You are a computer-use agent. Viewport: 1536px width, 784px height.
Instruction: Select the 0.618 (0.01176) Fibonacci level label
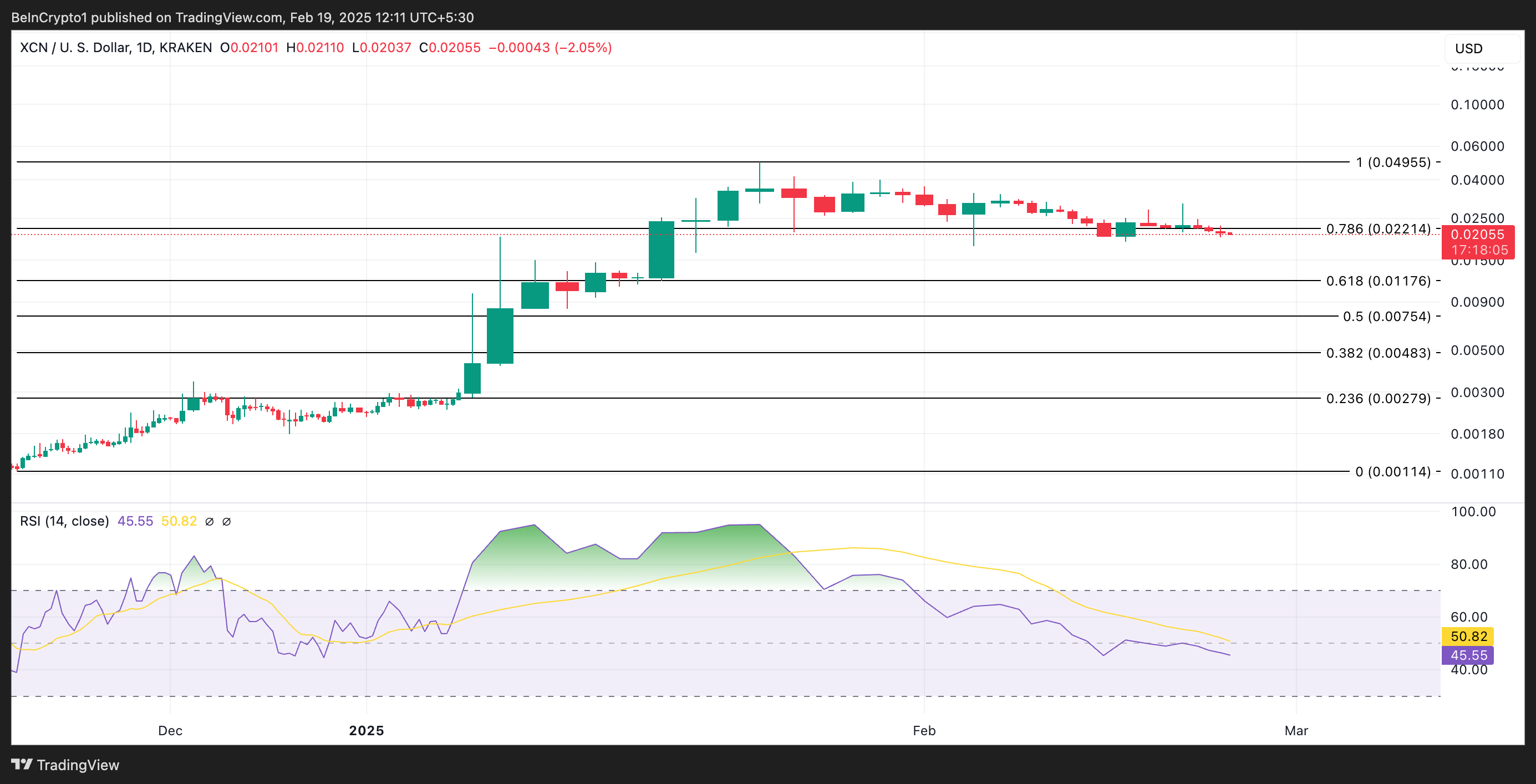pyautogui.click(x=1377, y=281)
